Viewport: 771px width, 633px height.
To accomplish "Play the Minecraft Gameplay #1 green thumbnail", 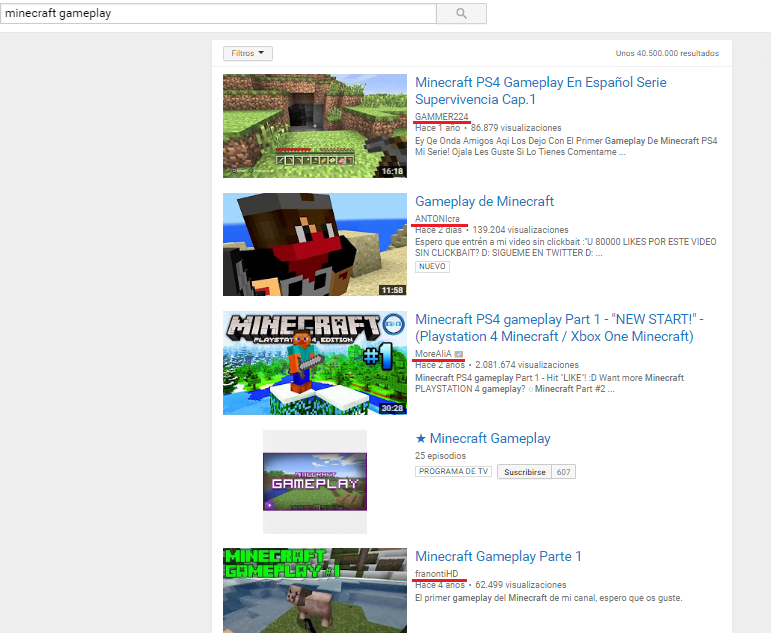I will click(x=314, y=590).
